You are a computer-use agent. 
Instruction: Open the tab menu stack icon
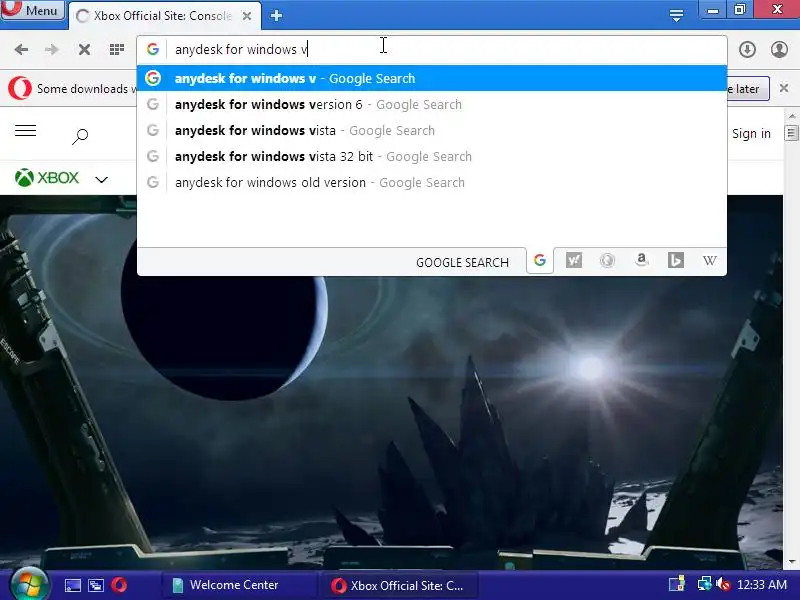click(676, 15)
